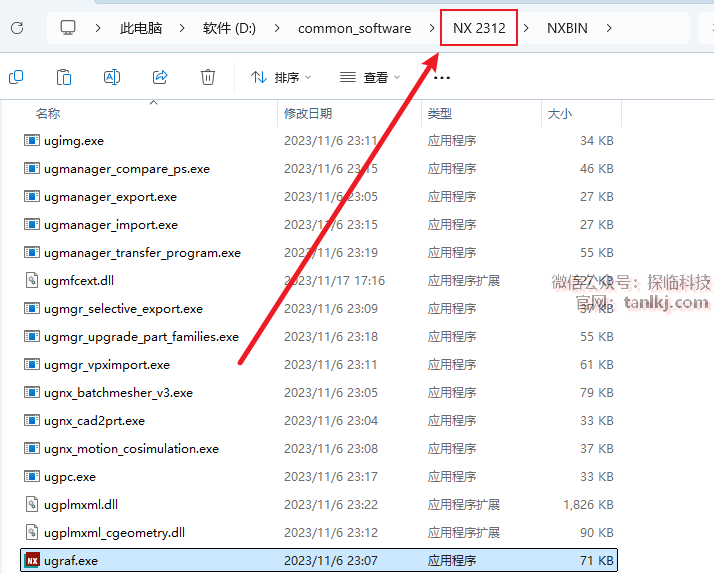Click the ugpc.exe file icon
This screenshot has width=714, height=576.
[32, 476]
